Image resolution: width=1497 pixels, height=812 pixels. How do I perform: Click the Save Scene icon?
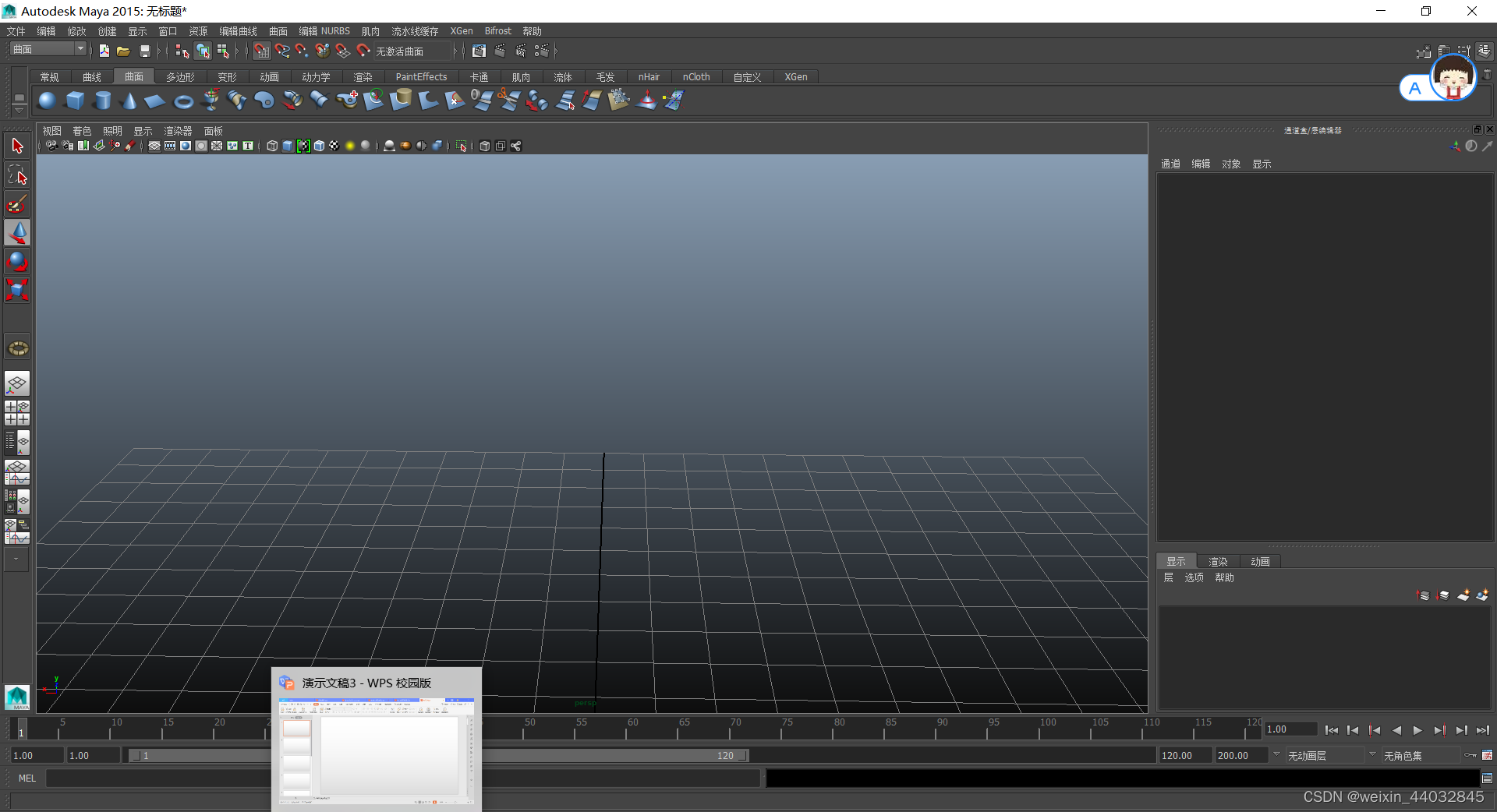pos(145,51)
